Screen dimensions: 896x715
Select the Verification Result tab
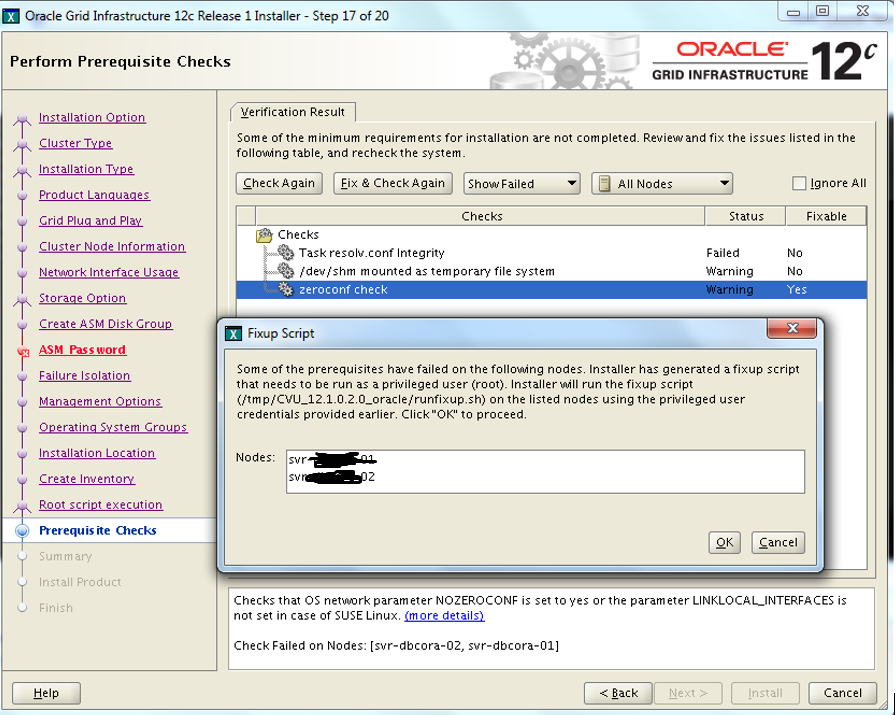[x=293, y=112]
